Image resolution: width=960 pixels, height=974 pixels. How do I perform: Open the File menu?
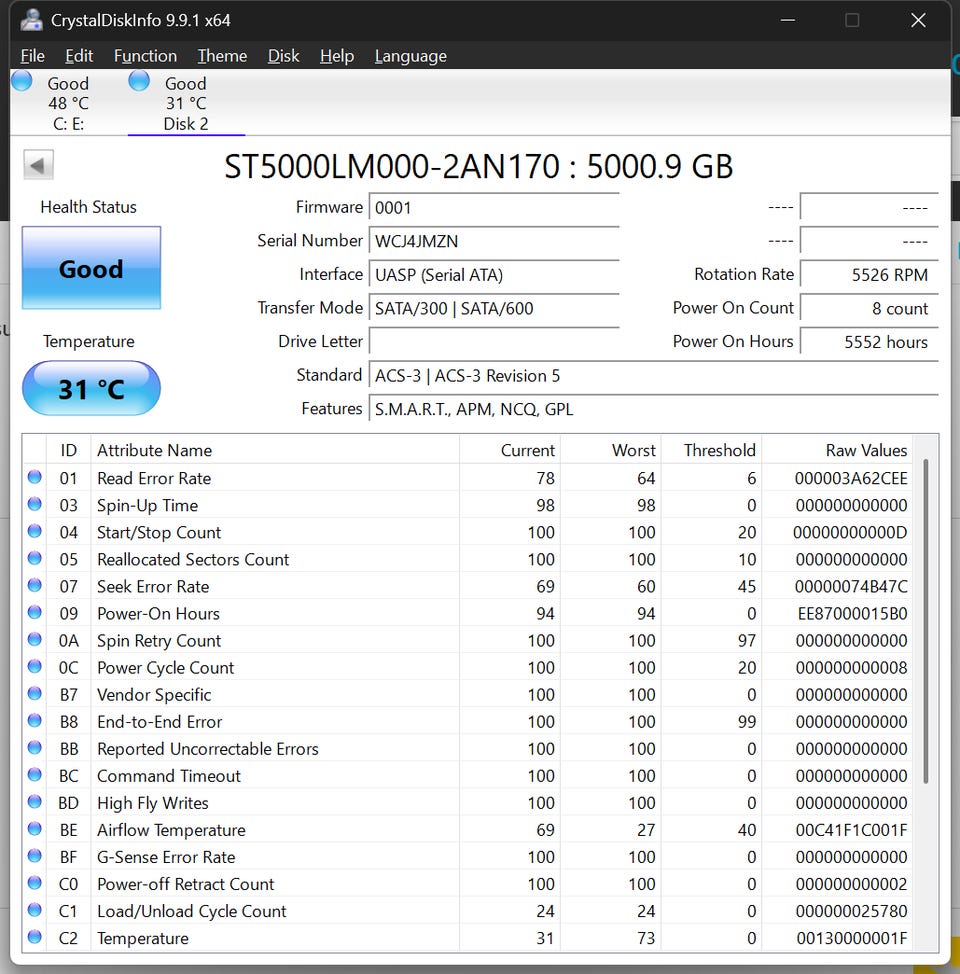point(32,56)
